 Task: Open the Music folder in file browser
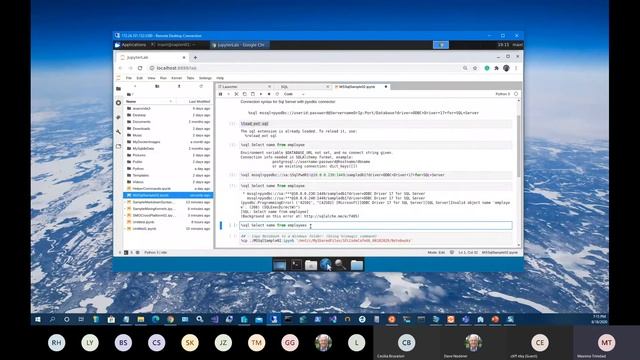pyautogui.click(x=169, y=135)
